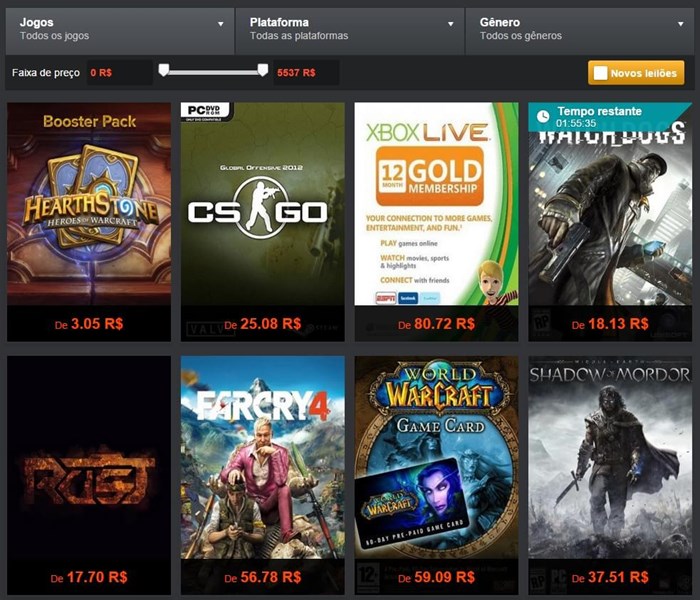Screen dimensions: 700x600
Task: Click the minimum price slider handle
Action: coord(164,70)
